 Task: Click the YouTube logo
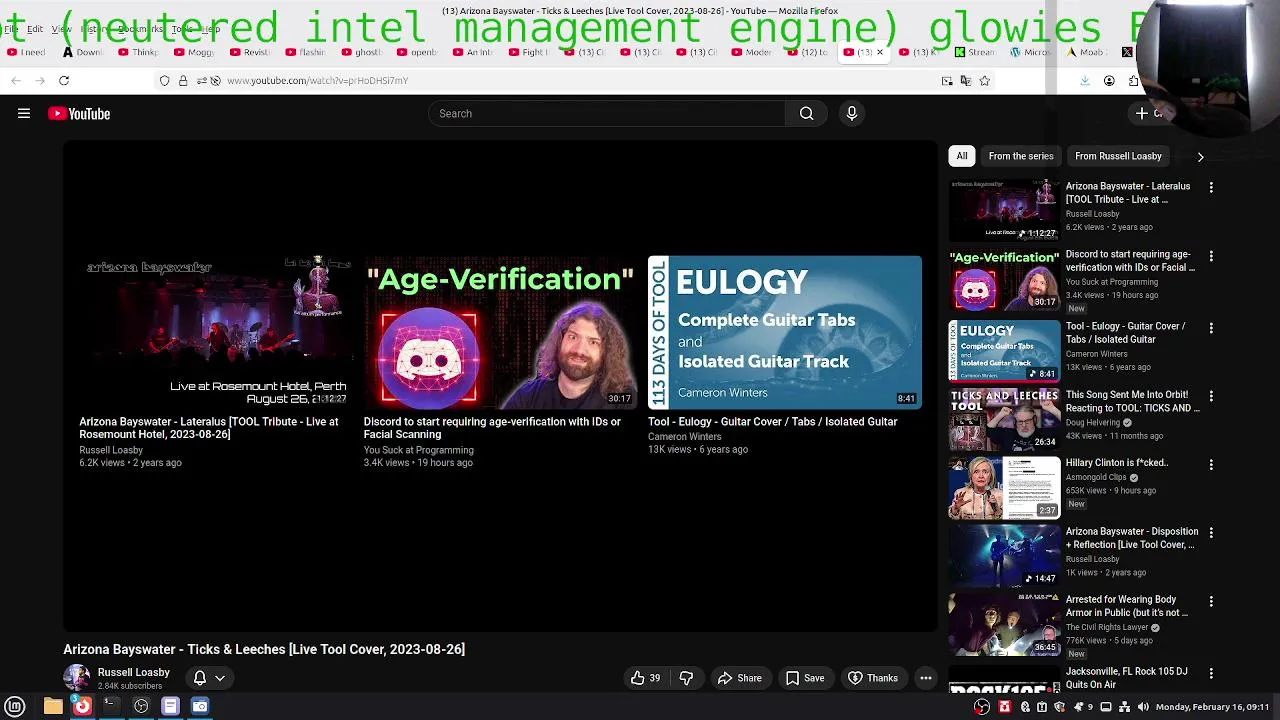pyautogui.click(x=79, y=114)
